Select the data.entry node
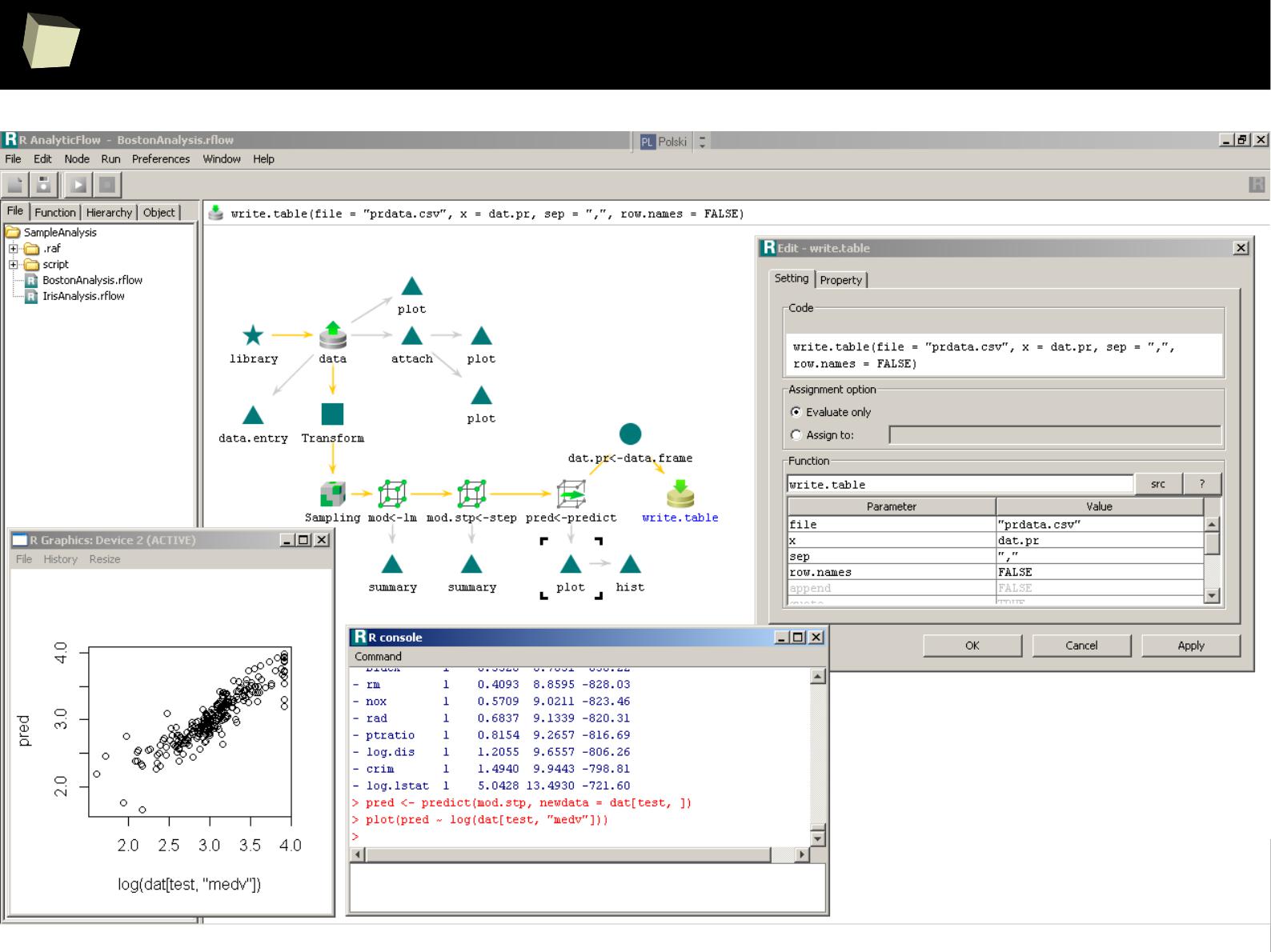 [253, 414]
